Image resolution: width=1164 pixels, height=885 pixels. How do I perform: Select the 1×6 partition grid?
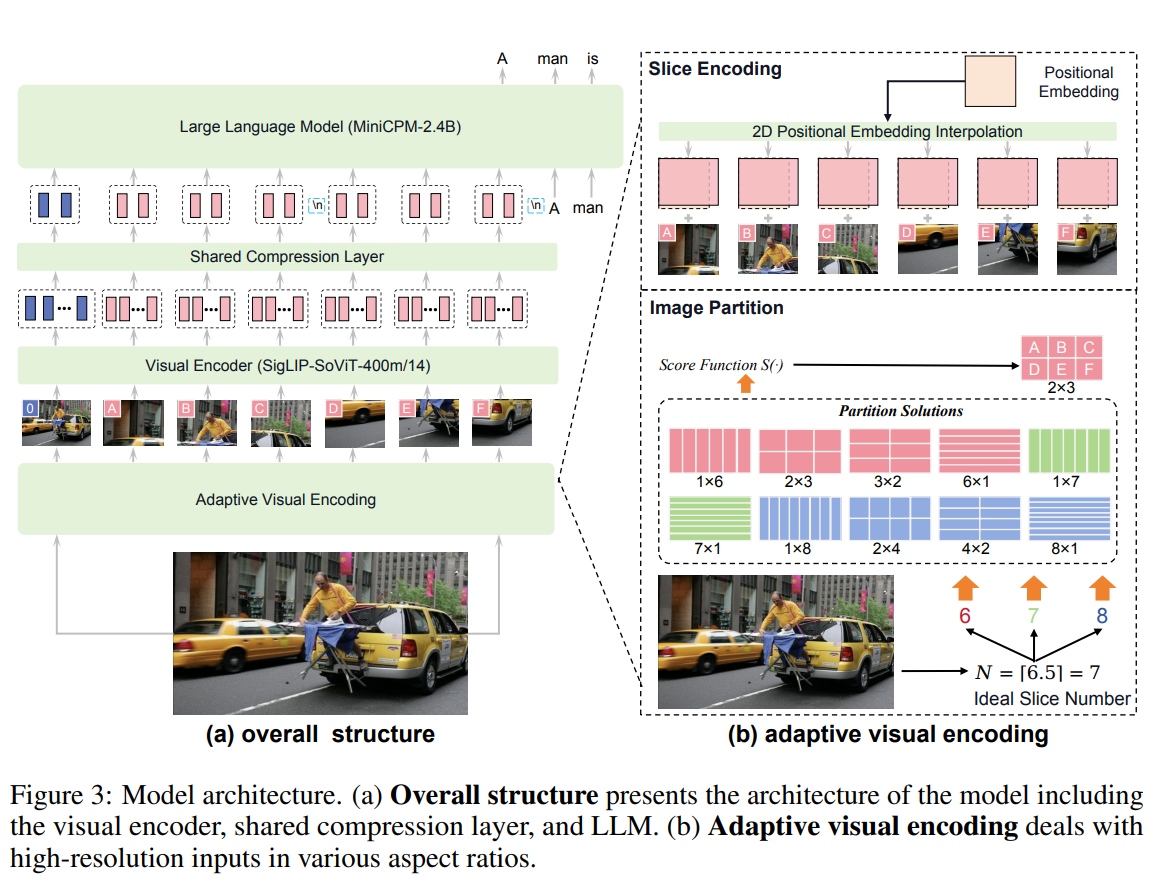710,451
